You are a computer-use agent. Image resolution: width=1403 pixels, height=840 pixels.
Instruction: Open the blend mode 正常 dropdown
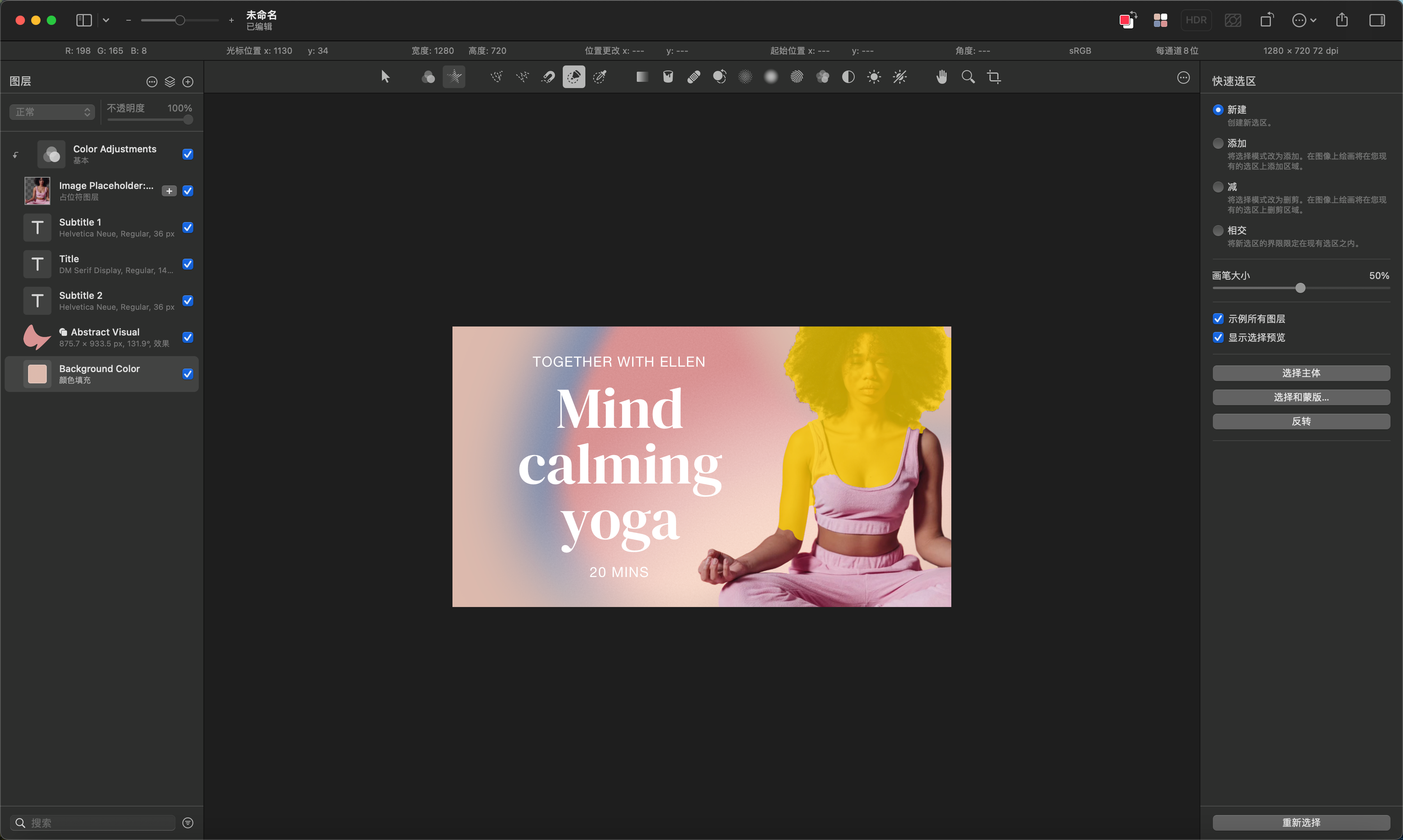coord(52,111)
